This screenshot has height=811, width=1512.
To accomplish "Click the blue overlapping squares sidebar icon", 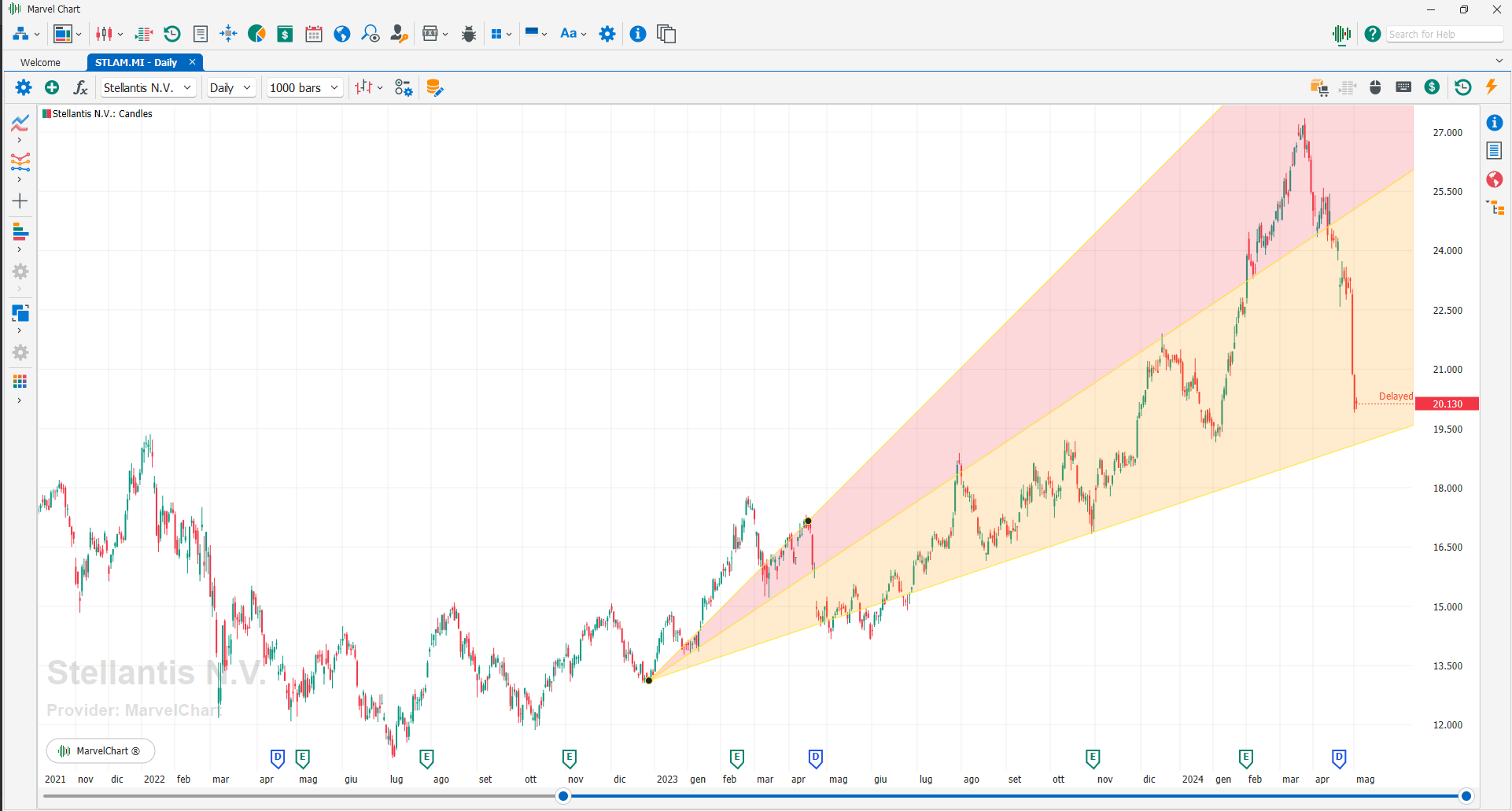I will (x=20, y=313).
